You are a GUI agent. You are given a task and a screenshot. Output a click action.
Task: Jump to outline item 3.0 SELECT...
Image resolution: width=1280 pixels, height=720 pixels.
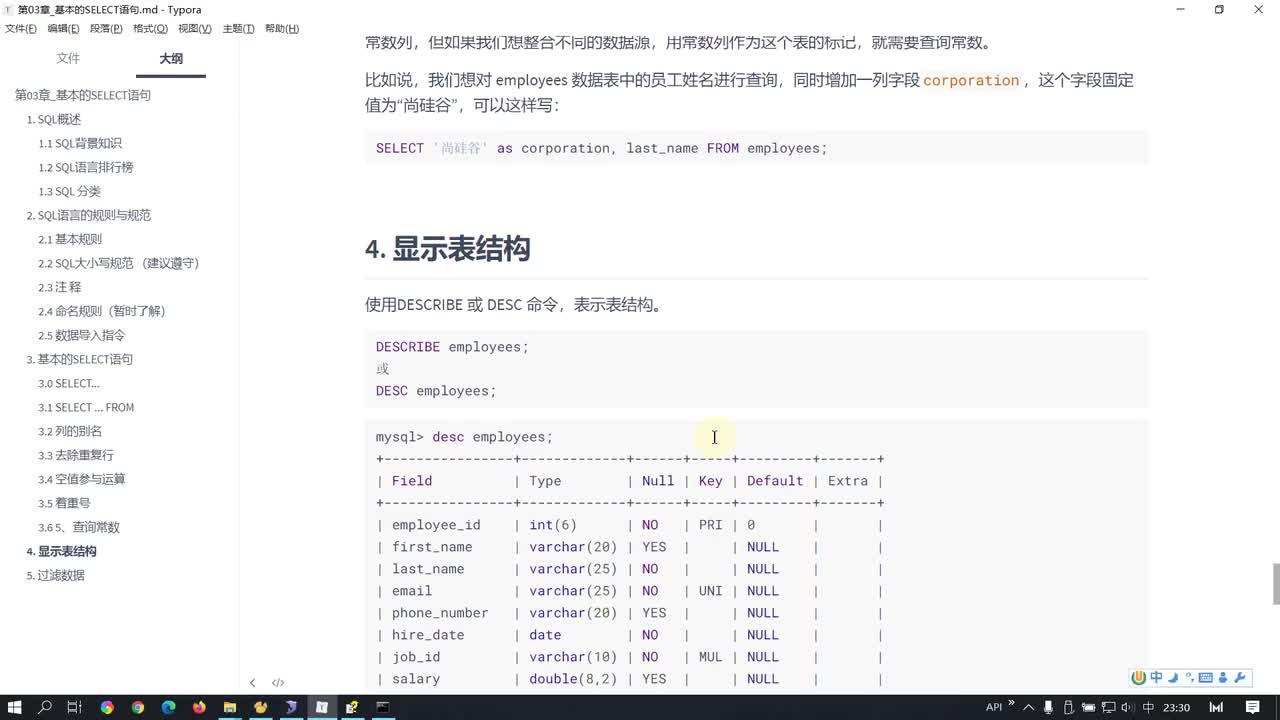pos(69,383)
